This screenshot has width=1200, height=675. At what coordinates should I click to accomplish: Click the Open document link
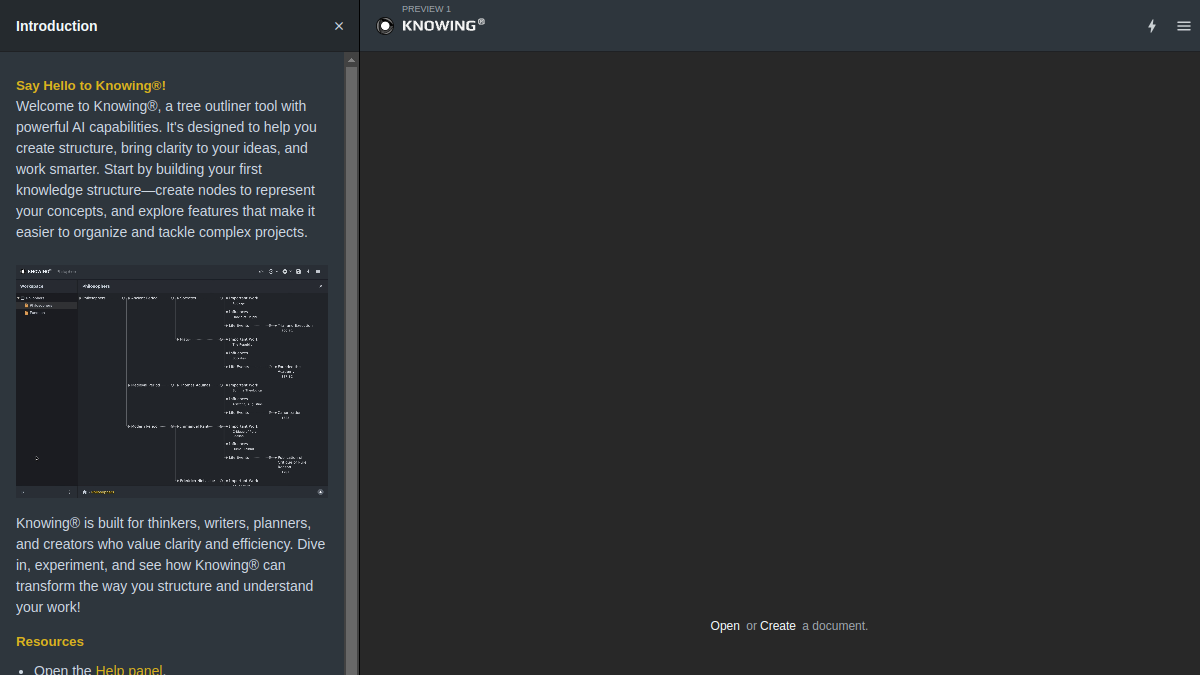pos(725,626)
